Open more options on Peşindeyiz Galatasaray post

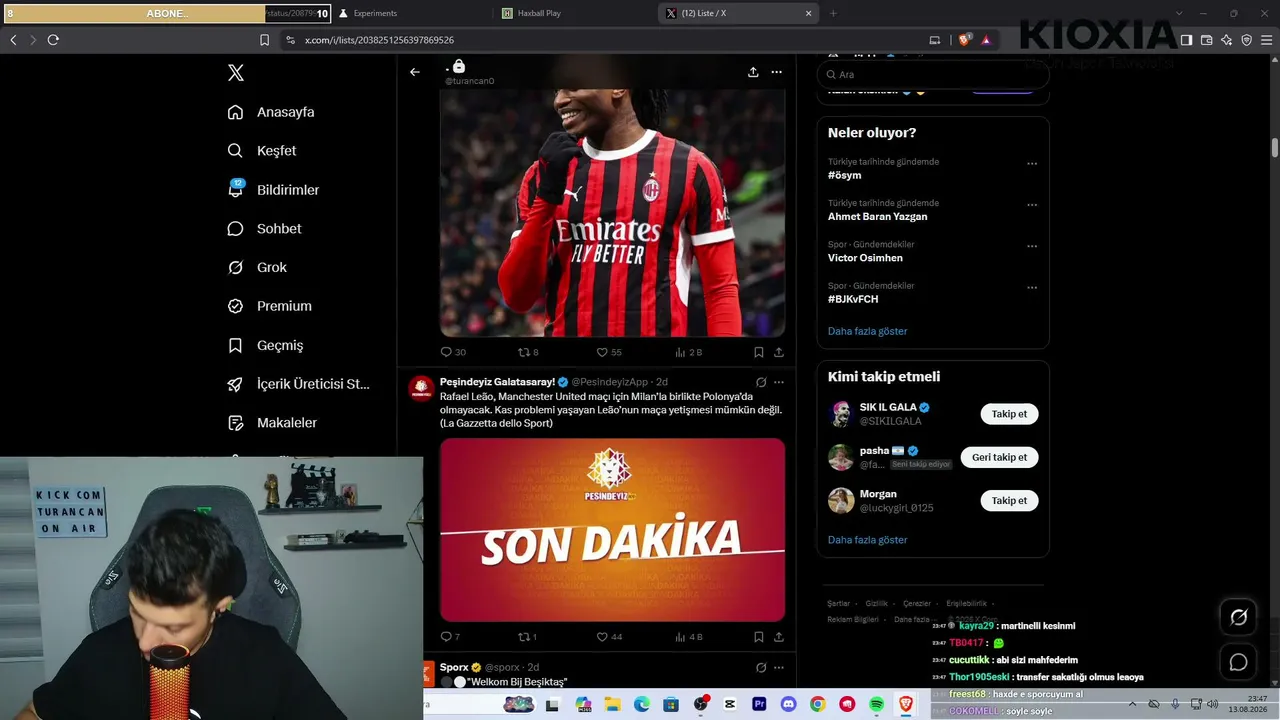[x=779, y=382]
